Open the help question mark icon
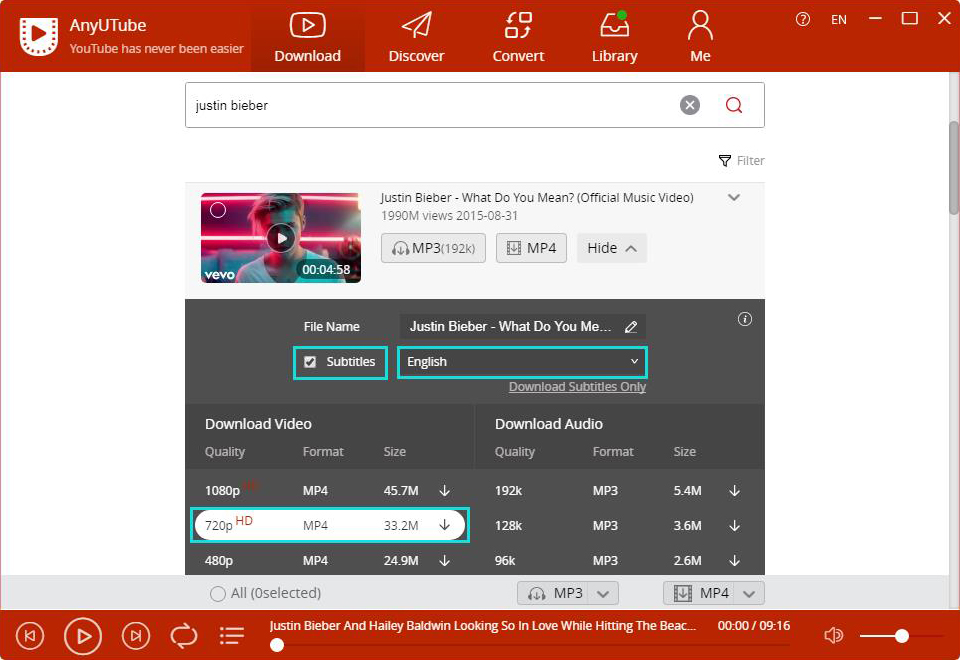 tap(803, 20)
